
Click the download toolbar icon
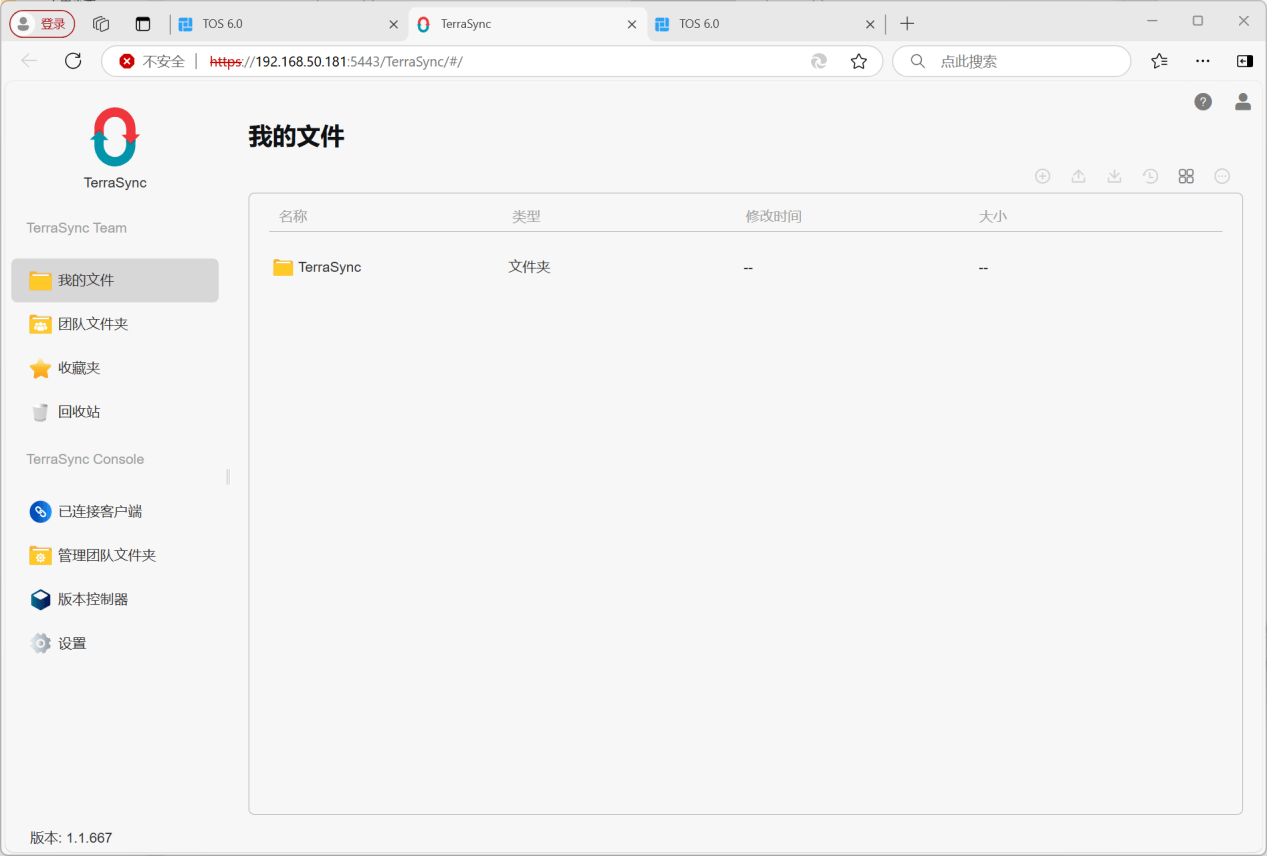pos(1114,176)
